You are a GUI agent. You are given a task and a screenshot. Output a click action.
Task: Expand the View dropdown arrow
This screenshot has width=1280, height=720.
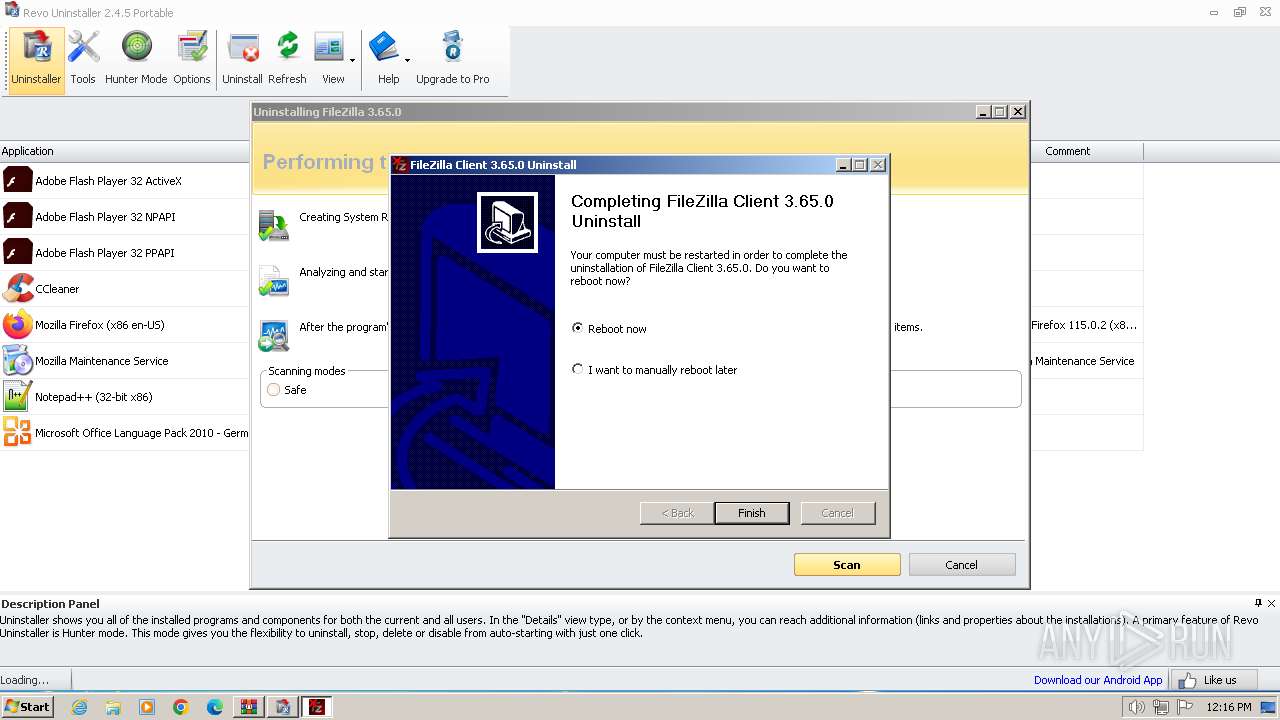(352, 60)
